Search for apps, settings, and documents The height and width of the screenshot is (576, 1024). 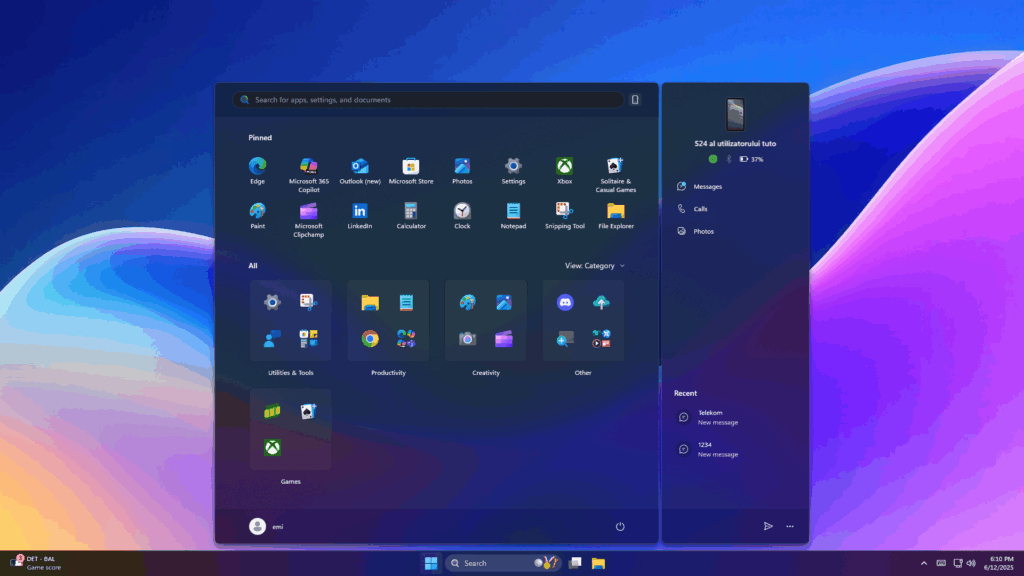(428, 100)
